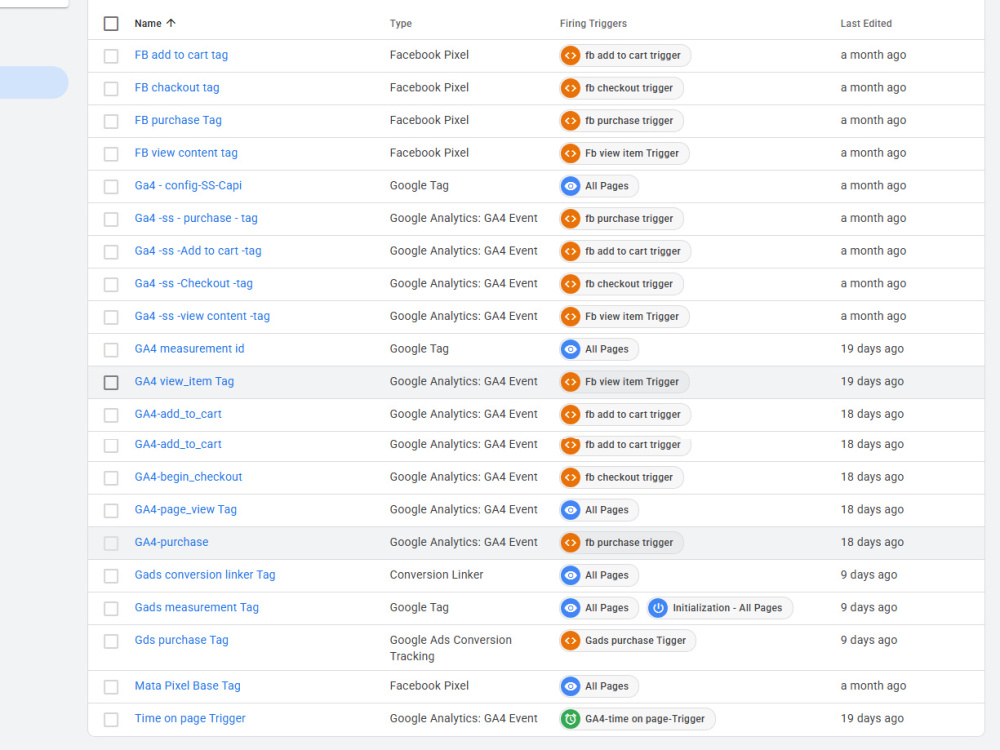Open Gads conversion linker Tag
Image resolution: width=1000 pixels, height=750 pixels.
pyautogui.click(x=205, y=575)
